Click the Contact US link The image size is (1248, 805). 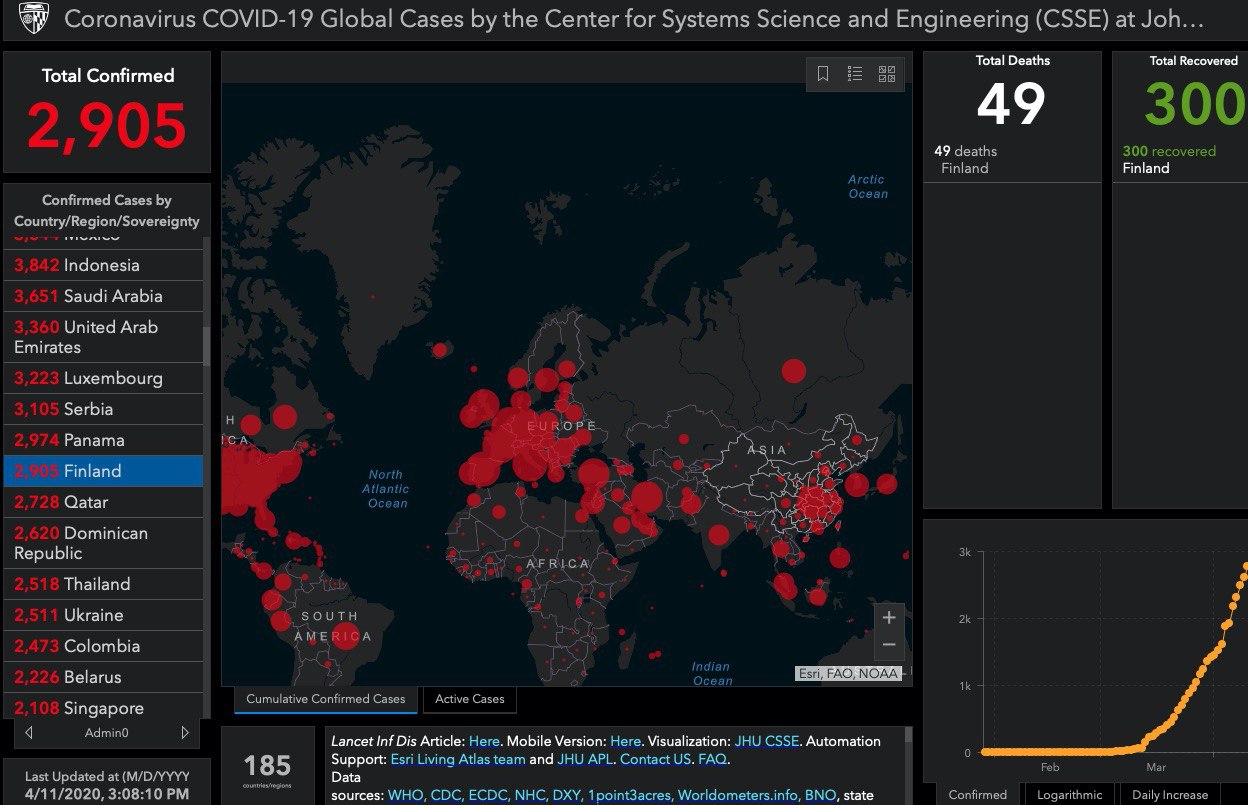pos(655,759)
